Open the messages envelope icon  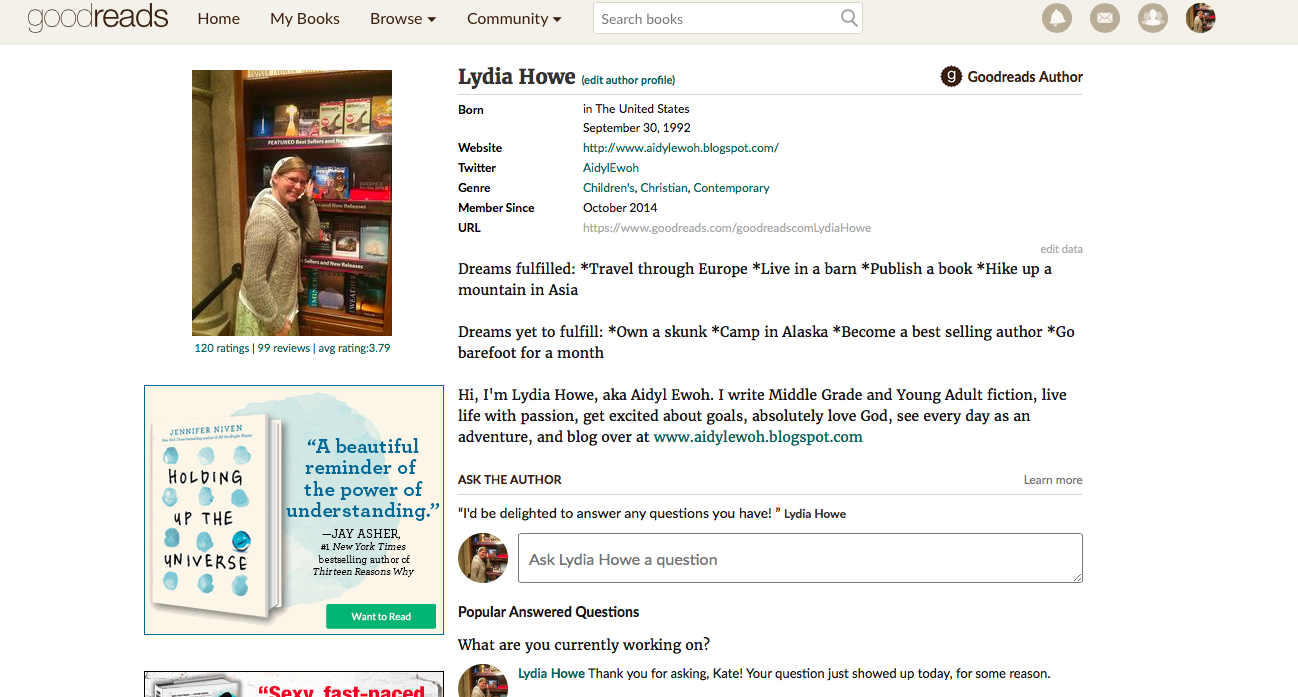(1105, 18)
